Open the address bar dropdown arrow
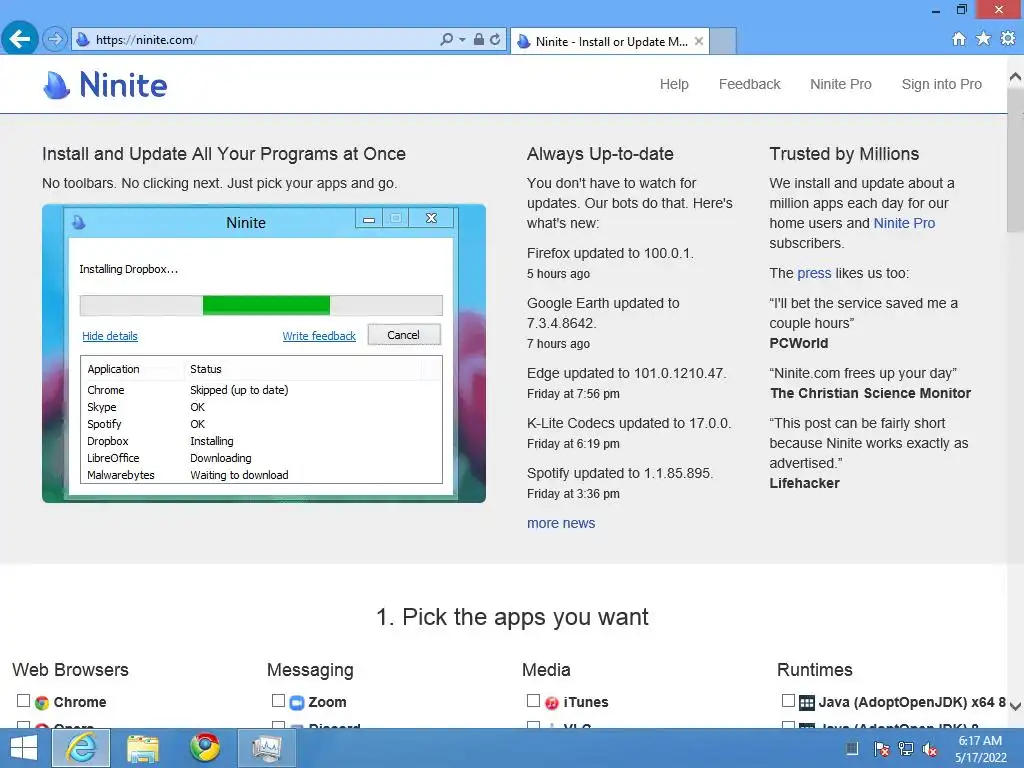1024x768 pixels. [x=462, y=40]
